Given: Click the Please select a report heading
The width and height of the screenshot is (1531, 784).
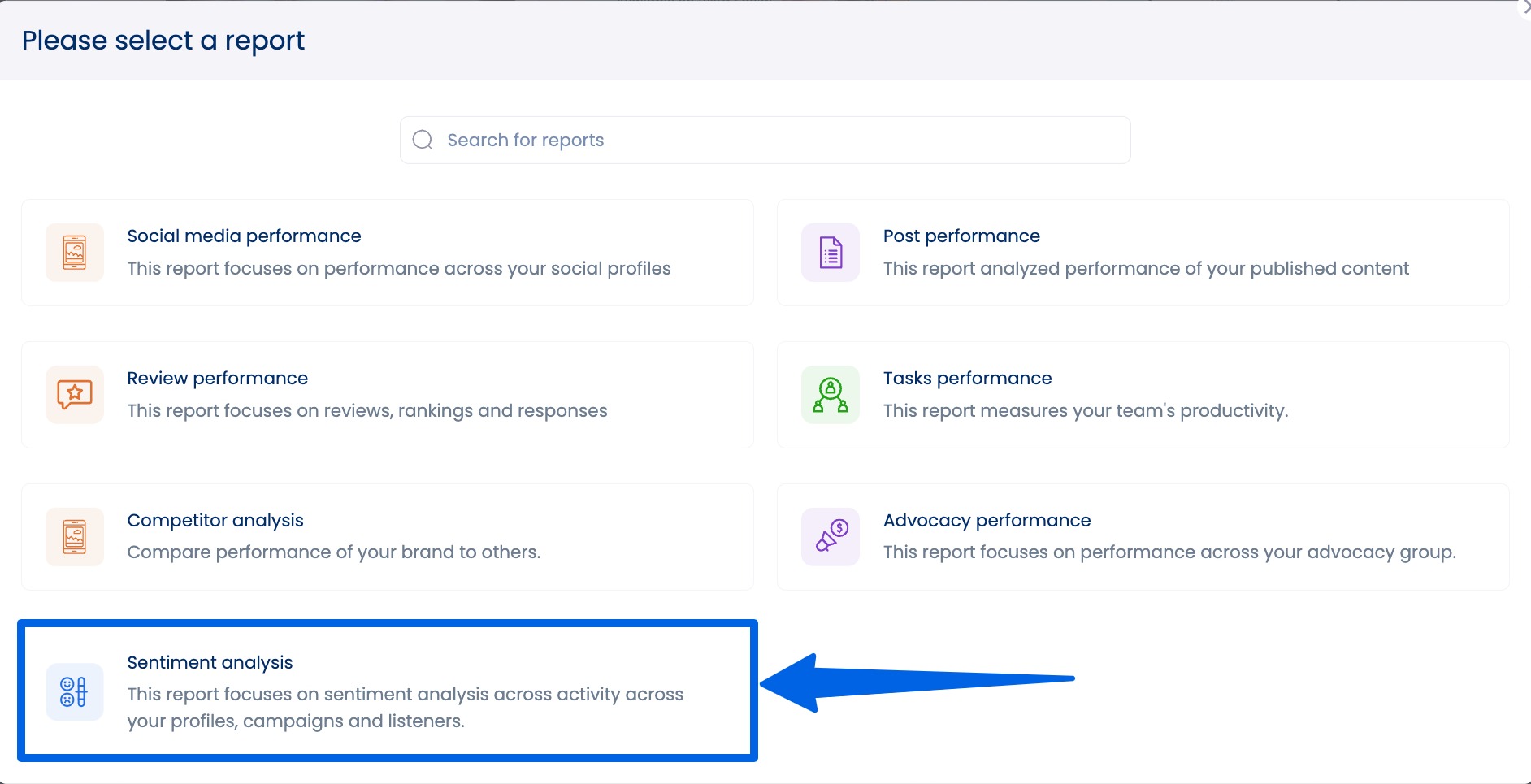Looking at the screenshot, I should [164, 40].
